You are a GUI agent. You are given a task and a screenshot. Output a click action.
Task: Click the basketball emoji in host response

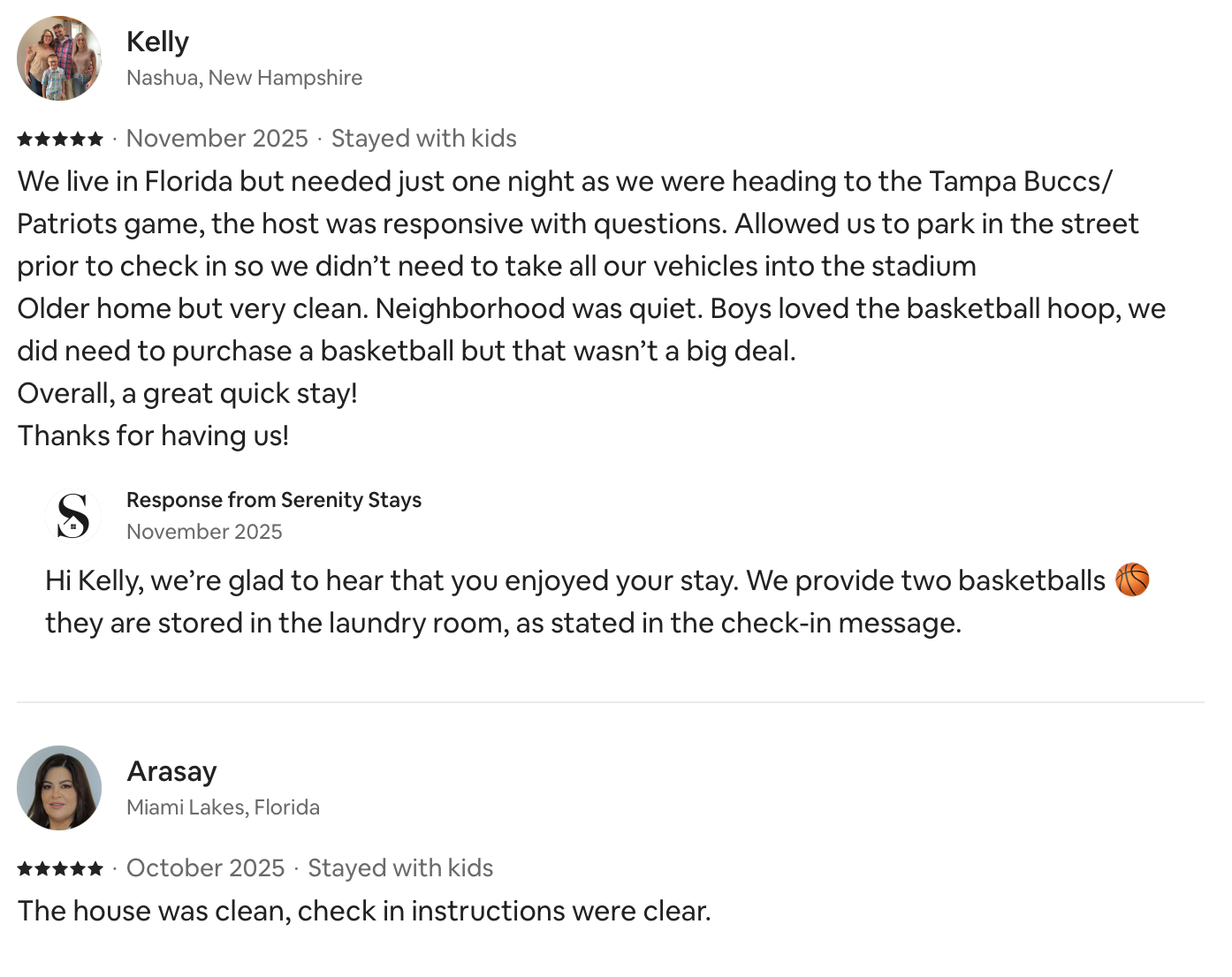(1132, 580)
